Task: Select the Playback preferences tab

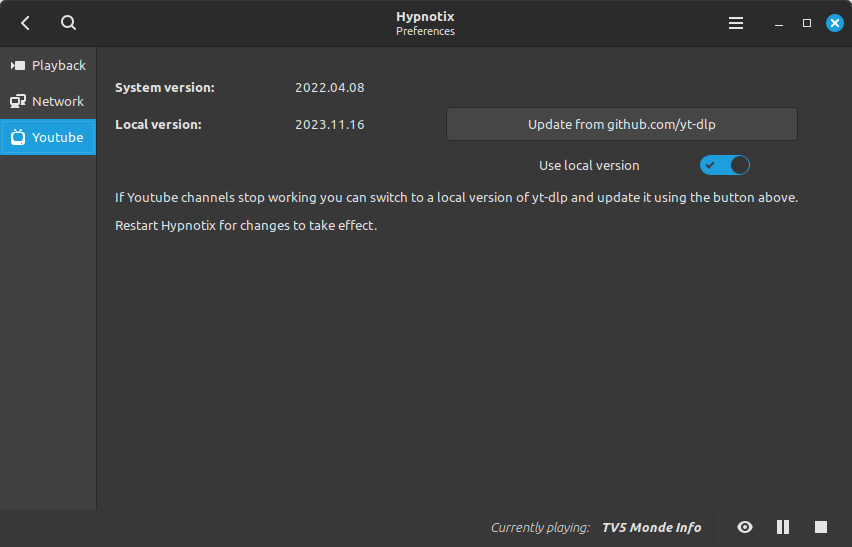Action: coord(48,65)
